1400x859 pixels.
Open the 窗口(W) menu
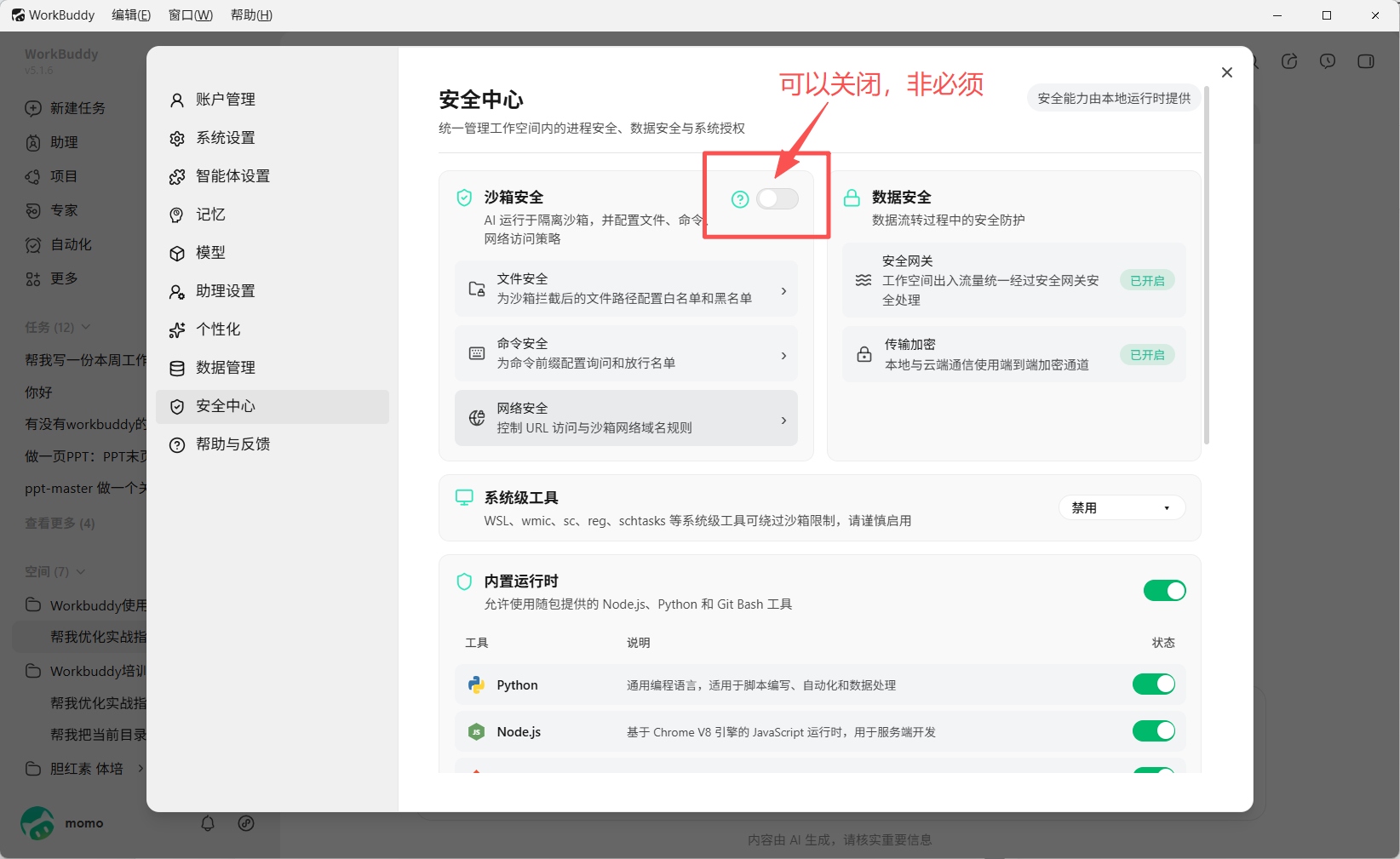191,15
